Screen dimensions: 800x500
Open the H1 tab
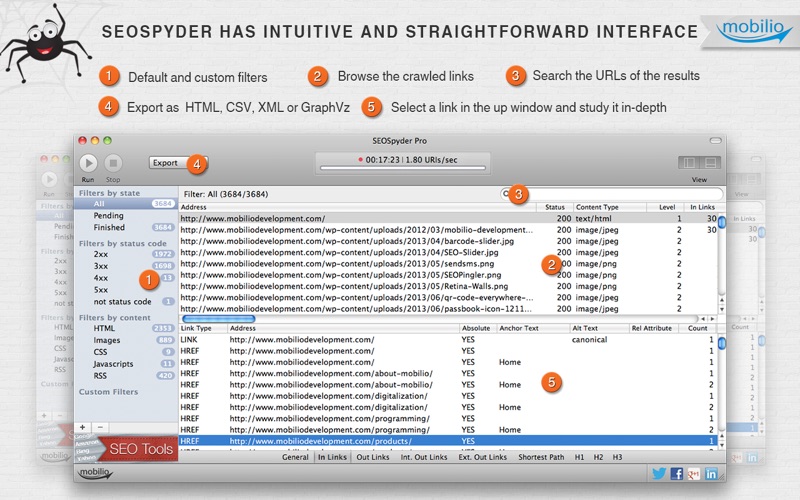(579, 457)
